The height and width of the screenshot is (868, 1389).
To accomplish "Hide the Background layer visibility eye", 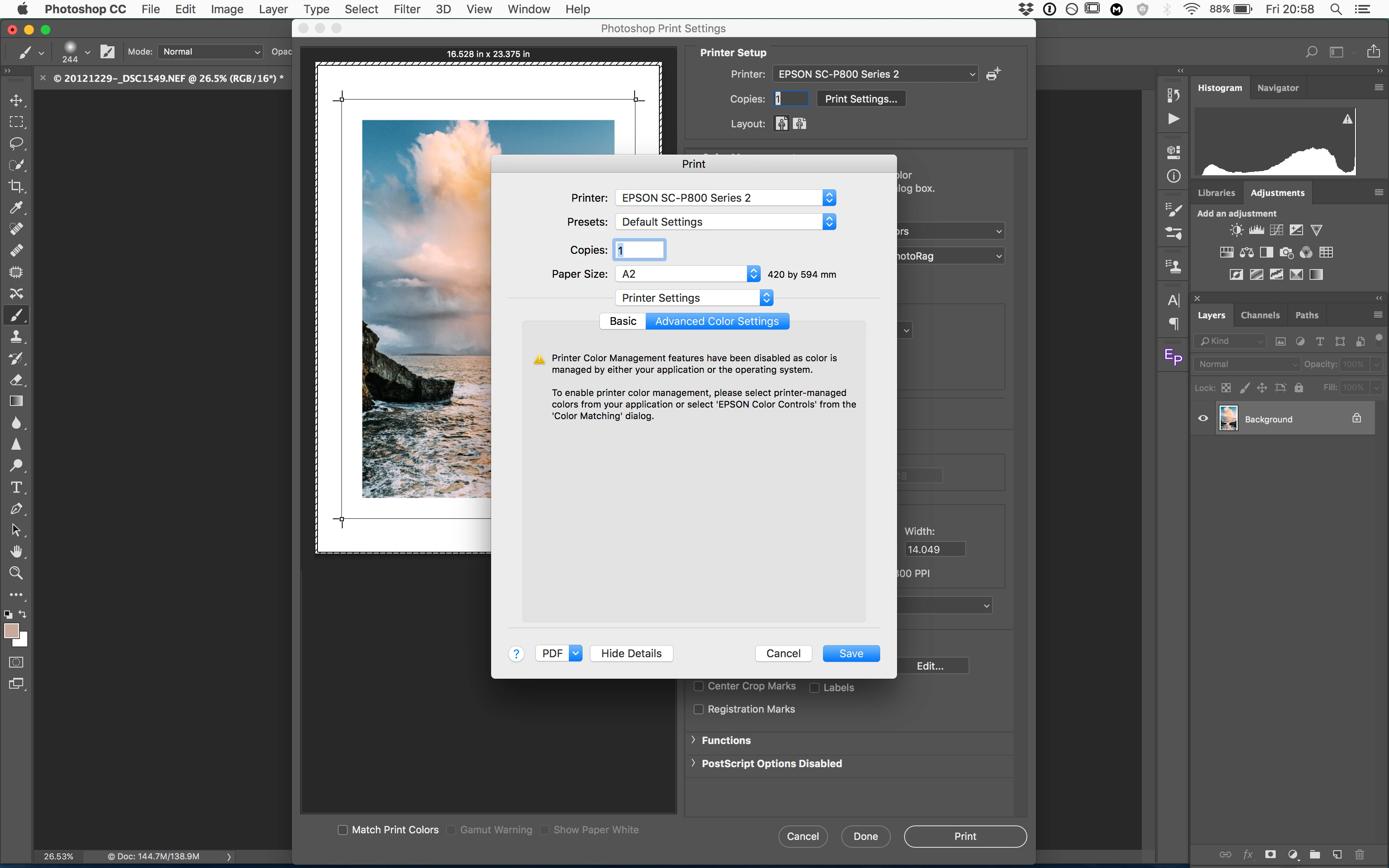I will pyautogui.click(x=1203, y=418).
